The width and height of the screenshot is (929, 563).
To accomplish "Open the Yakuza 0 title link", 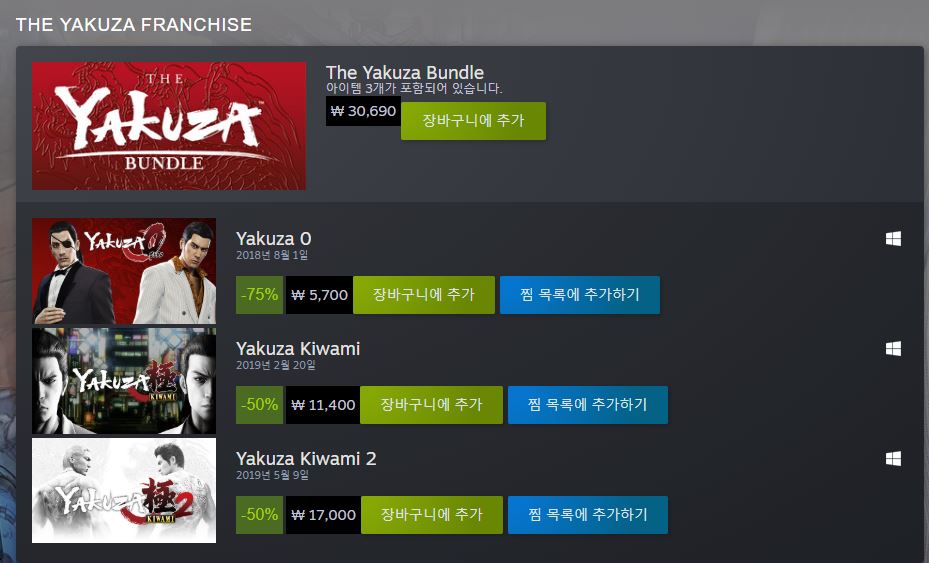I will 273,238.
